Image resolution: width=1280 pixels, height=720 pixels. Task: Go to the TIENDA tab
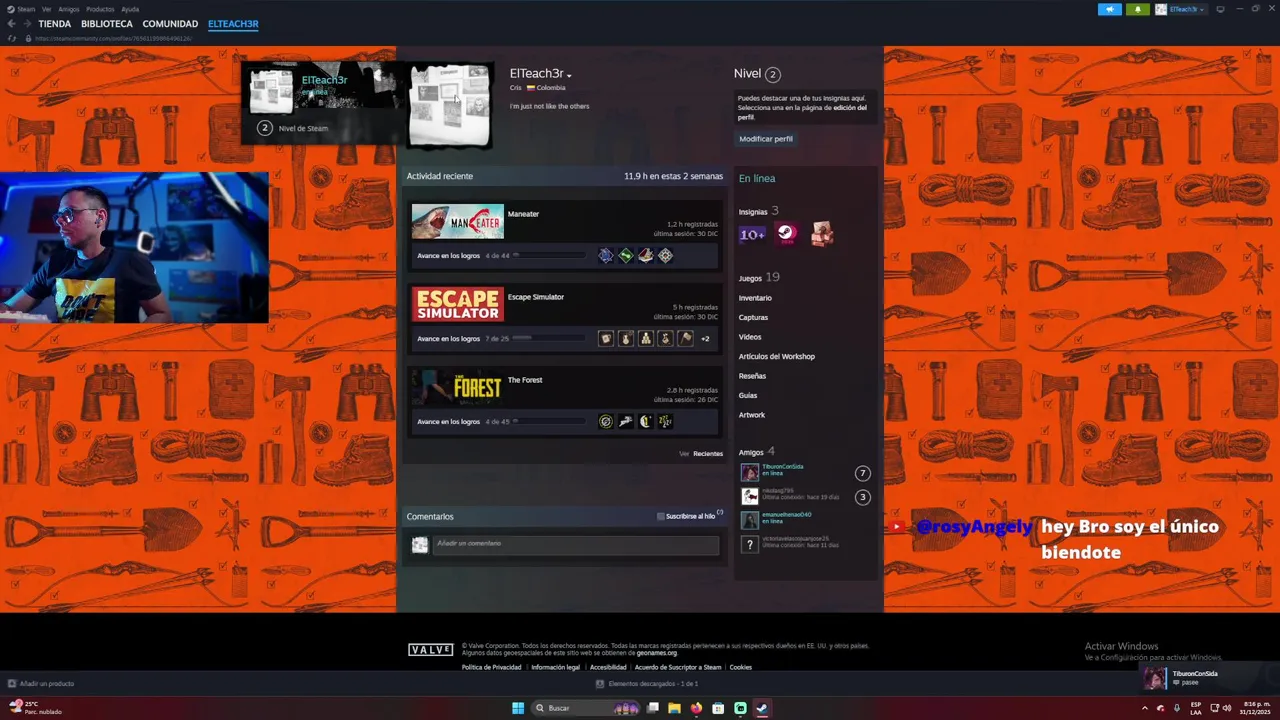click(54, 24)
